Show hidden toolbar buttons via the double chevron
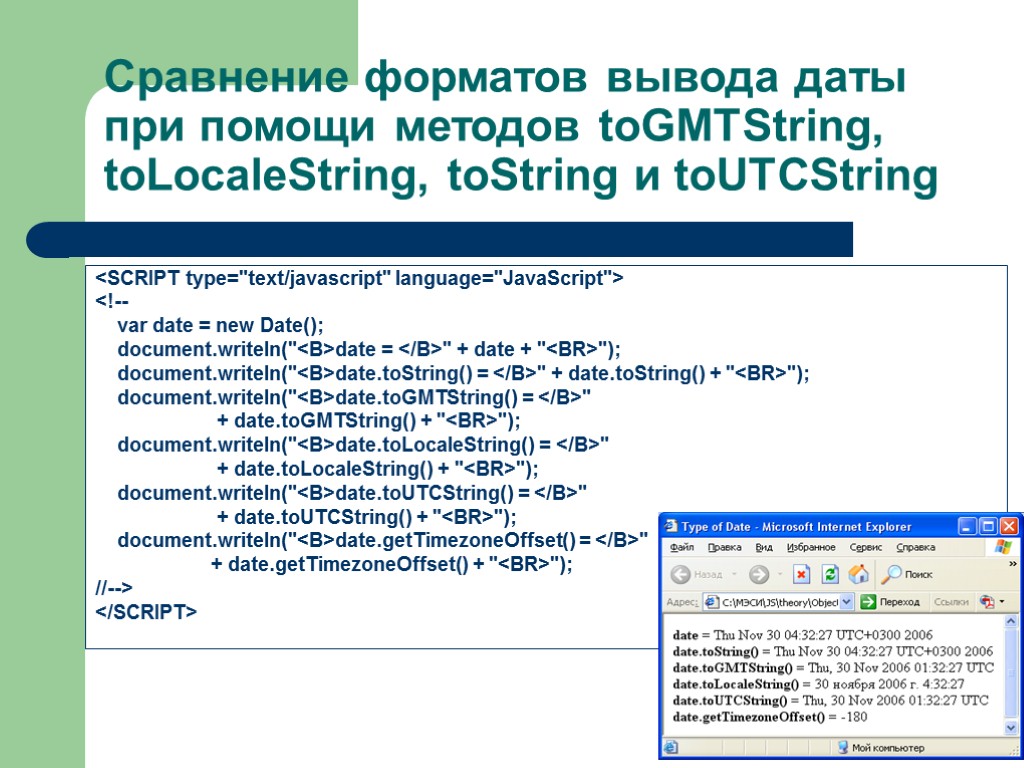 pyautogui.click(x=1013, y=564)
